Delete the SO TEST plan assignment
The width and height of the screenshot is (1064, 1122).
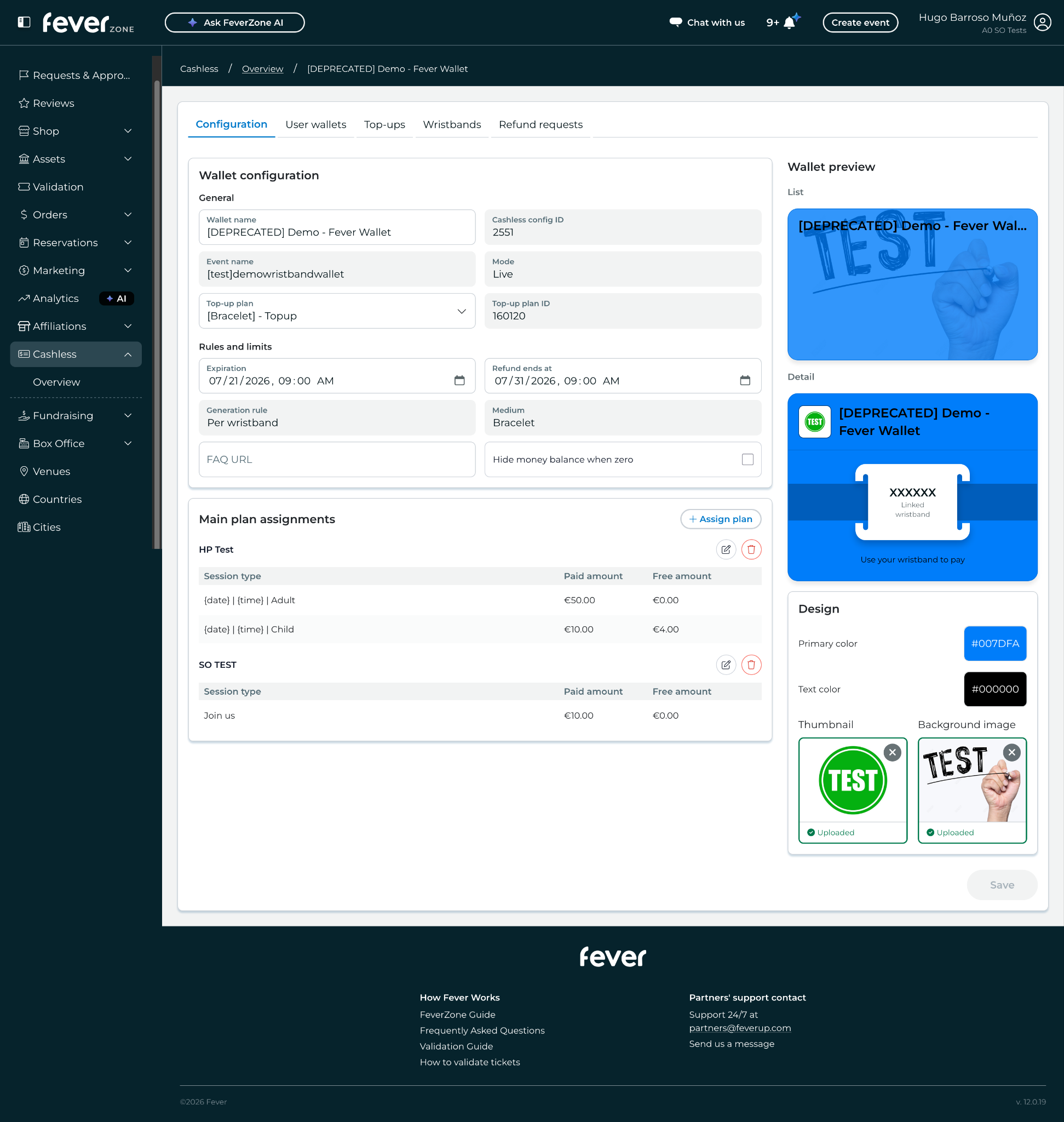click(751, 665)
